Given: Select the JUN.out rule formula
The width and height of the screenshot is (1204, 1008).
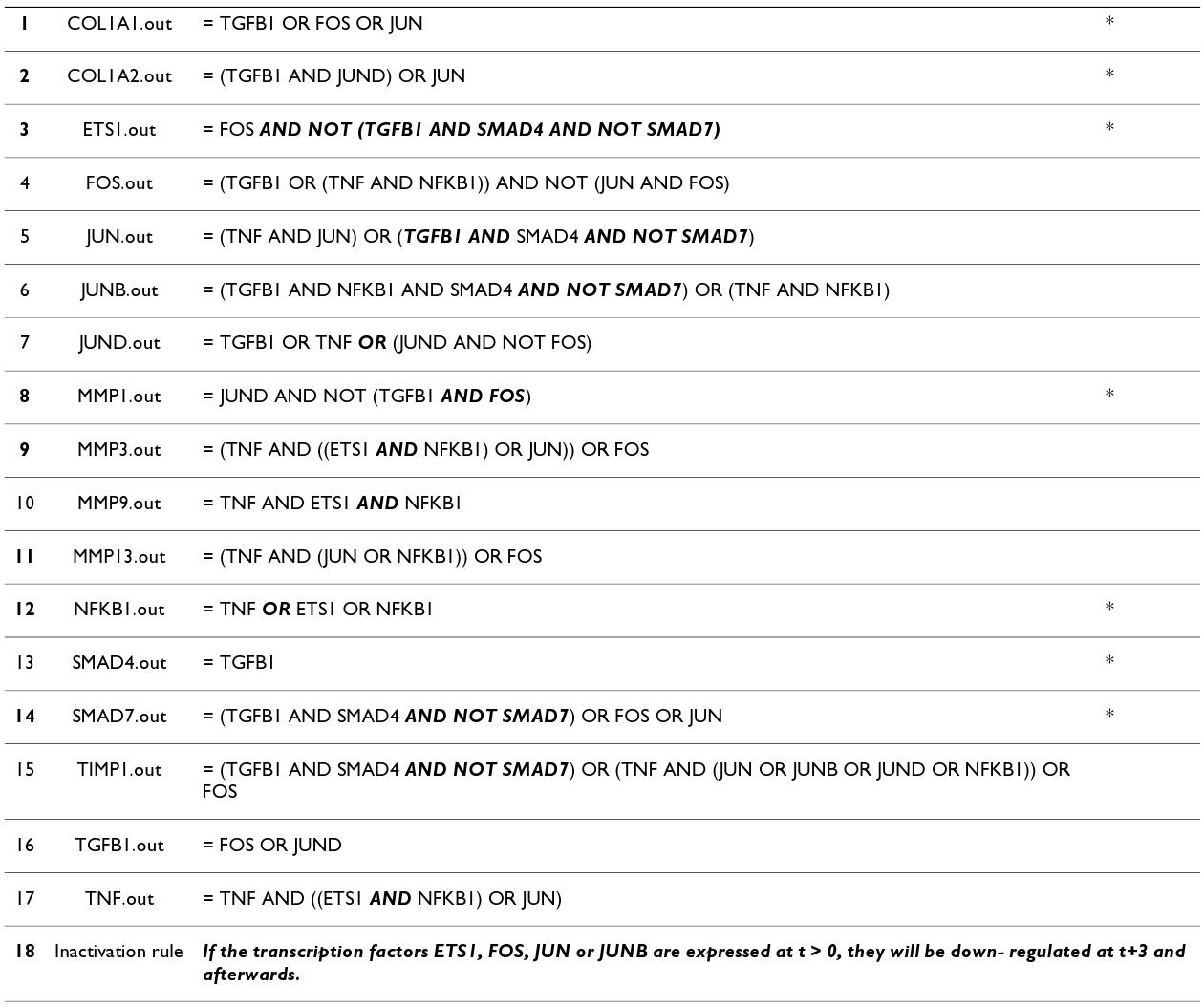Looking at the screenshot, I should pos(478,237).
